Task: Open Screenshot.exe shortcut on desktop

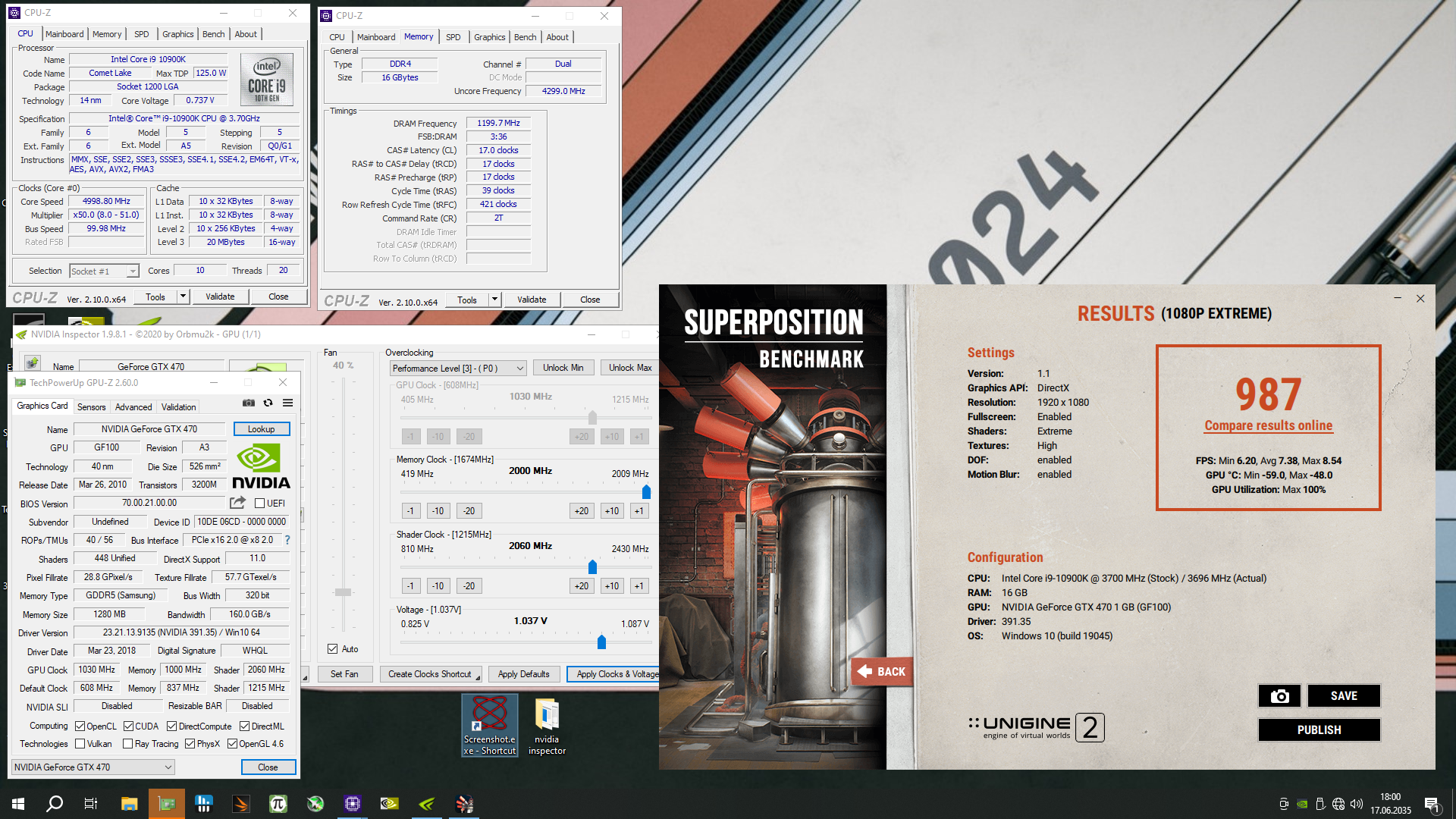Action: (x=490, y=726)
